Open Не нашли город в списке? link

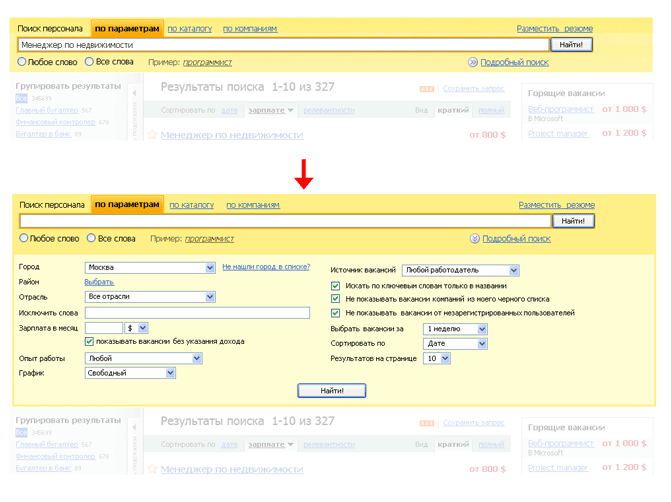click(x=266, y=267)
